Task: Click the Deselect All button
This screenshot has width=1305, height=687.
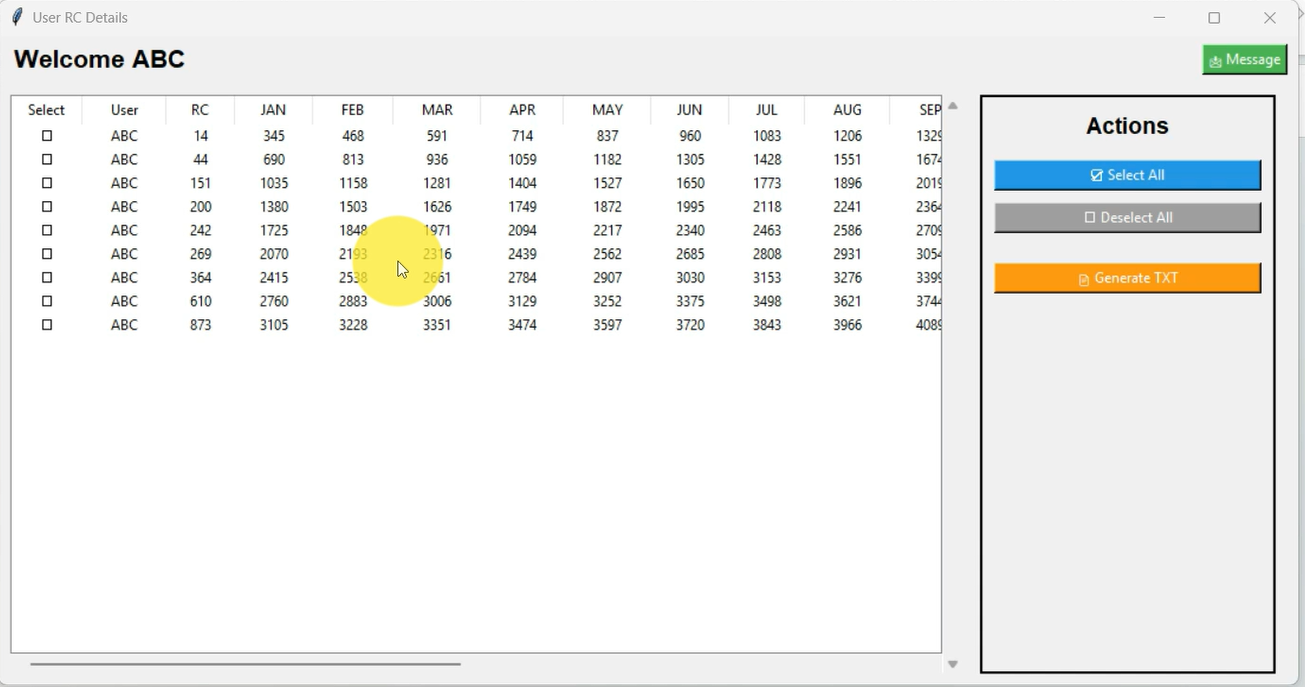Action: (1127, 218)
